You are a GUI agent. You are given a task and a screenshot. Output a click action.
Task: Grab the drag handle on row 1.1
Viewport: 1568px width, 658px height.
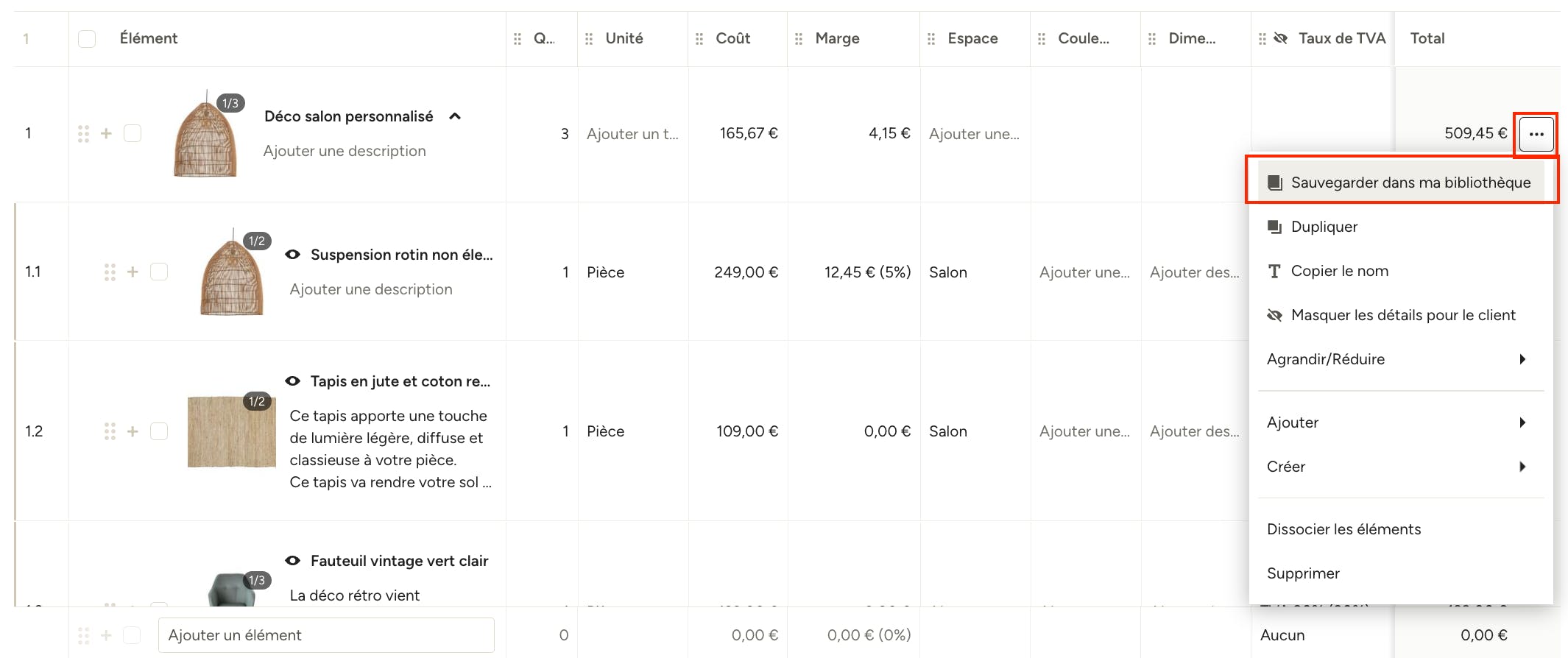point(110,272)
